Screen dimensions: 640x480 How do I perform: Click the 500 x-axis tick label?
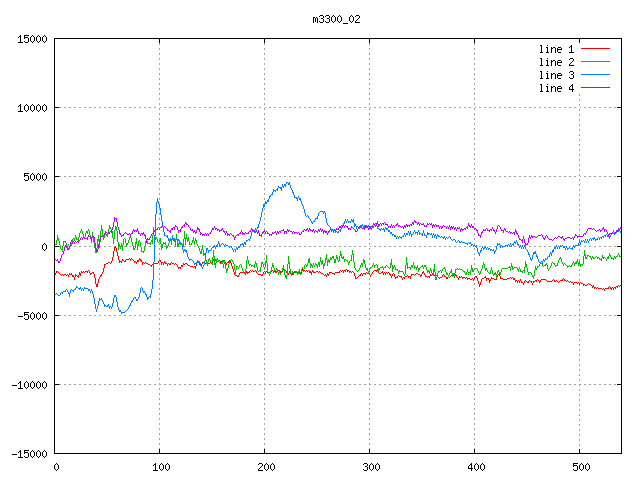pyautogui.click(x=580, y=466)
